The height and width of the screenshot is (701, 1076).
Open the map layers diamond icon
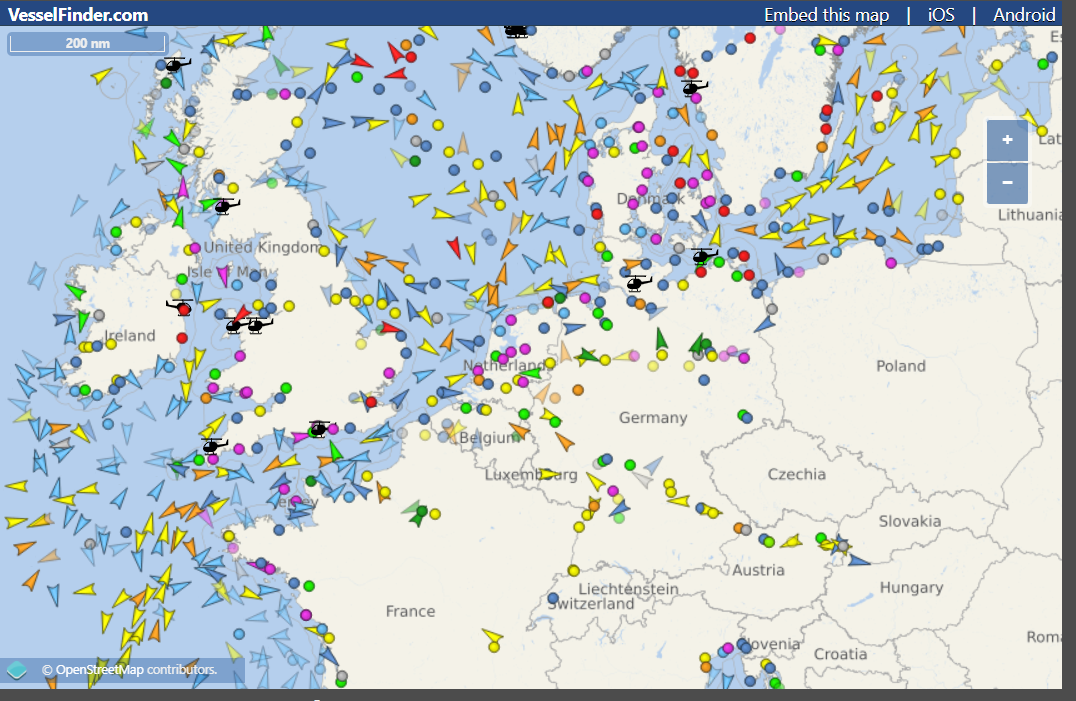tap(16, 670)
